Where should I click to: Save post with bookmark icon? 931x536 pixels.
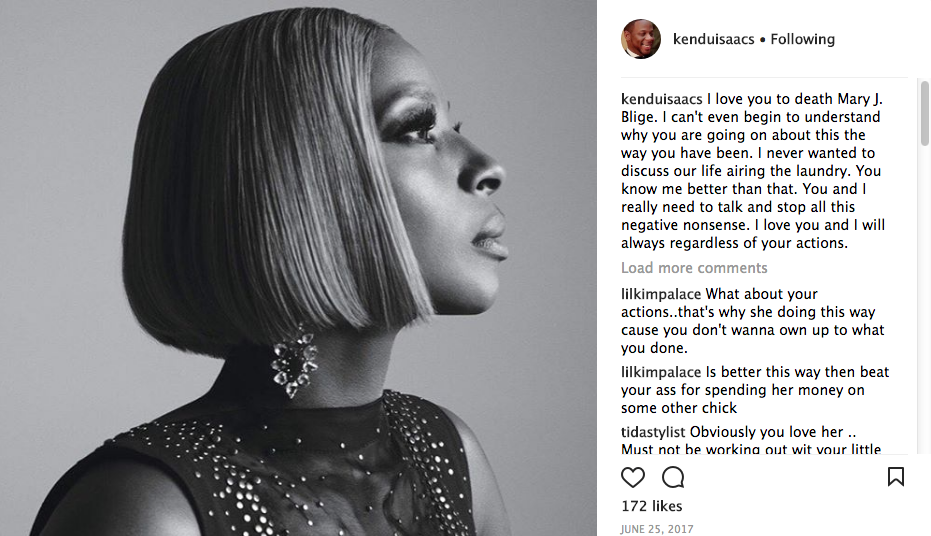click(896, 477)
